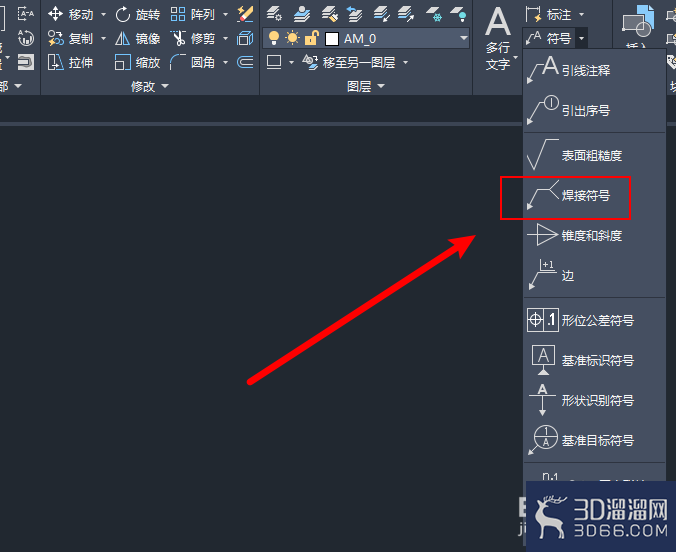Screen dimensions: 676x552
Task: Open the 移动 dropdown arrow
Action: coord(103,15)
